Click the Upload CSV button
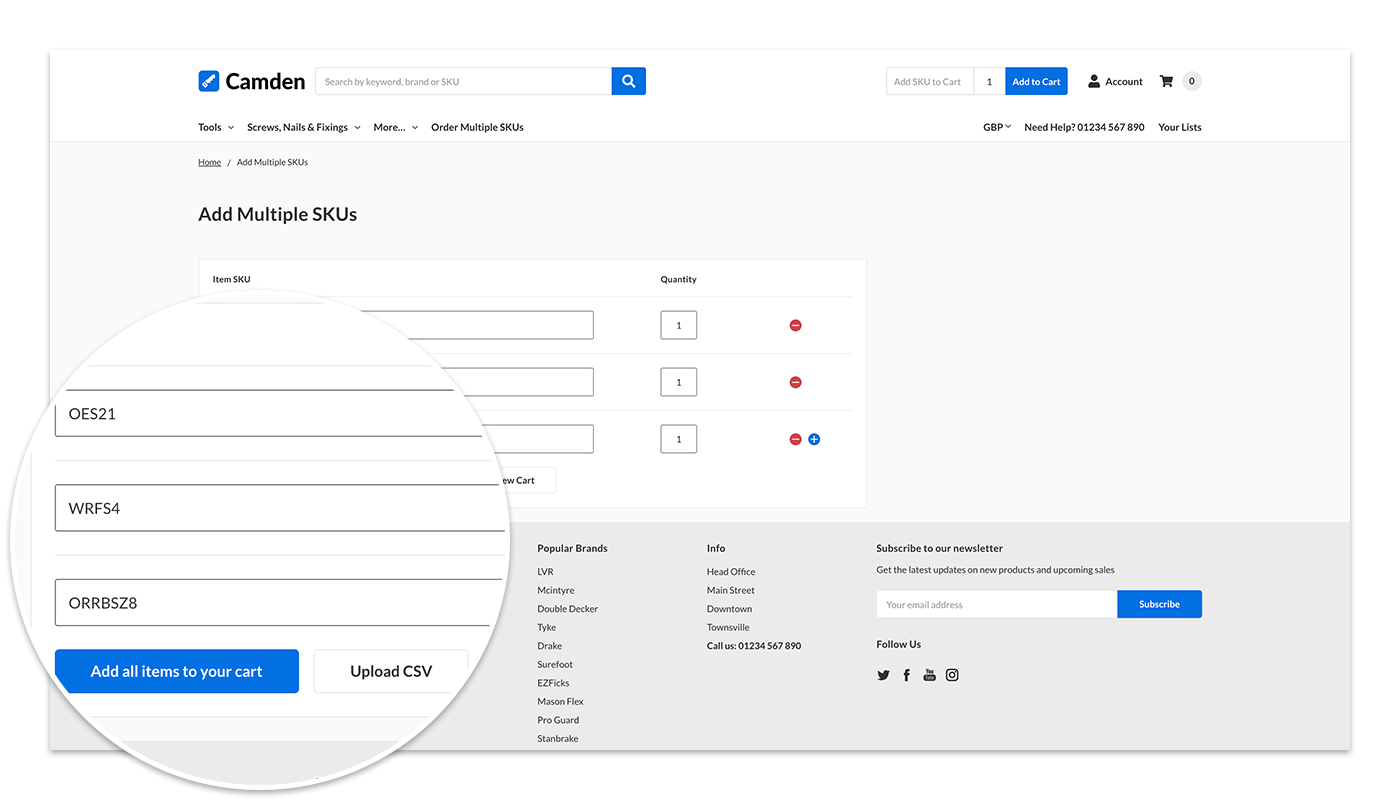 click(391, 671)
